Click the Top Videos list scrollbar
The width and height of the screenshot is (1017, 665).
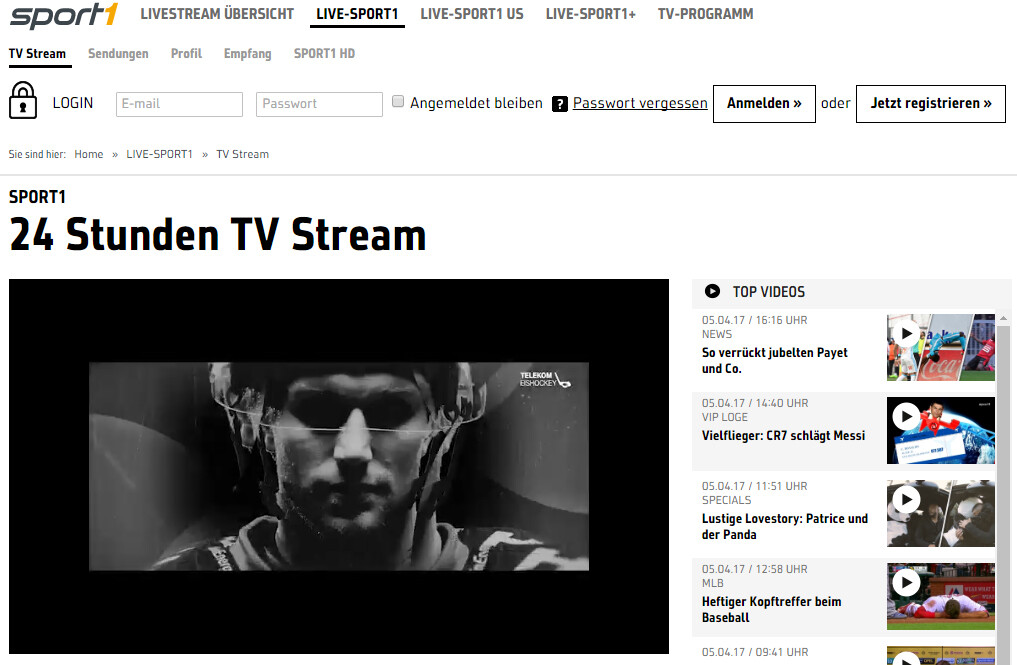click(1003, 493)
